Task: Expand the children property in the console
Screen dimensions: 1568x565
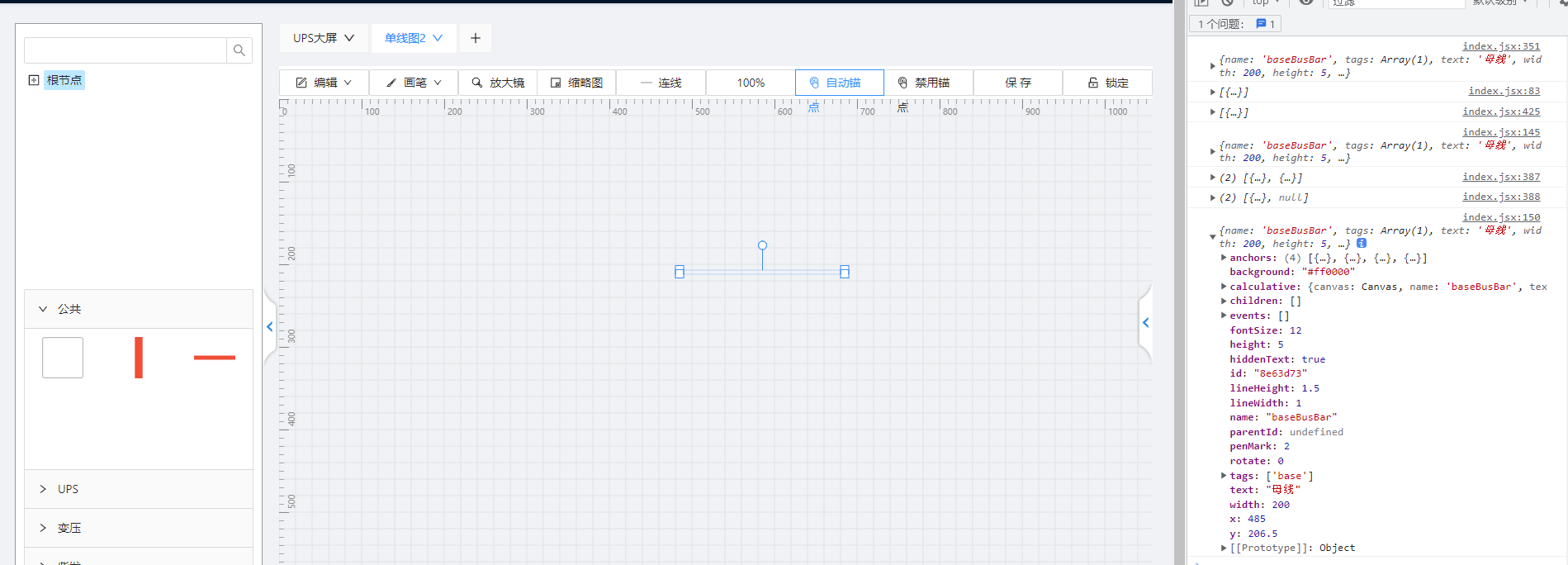Action: pos(1224,301)
